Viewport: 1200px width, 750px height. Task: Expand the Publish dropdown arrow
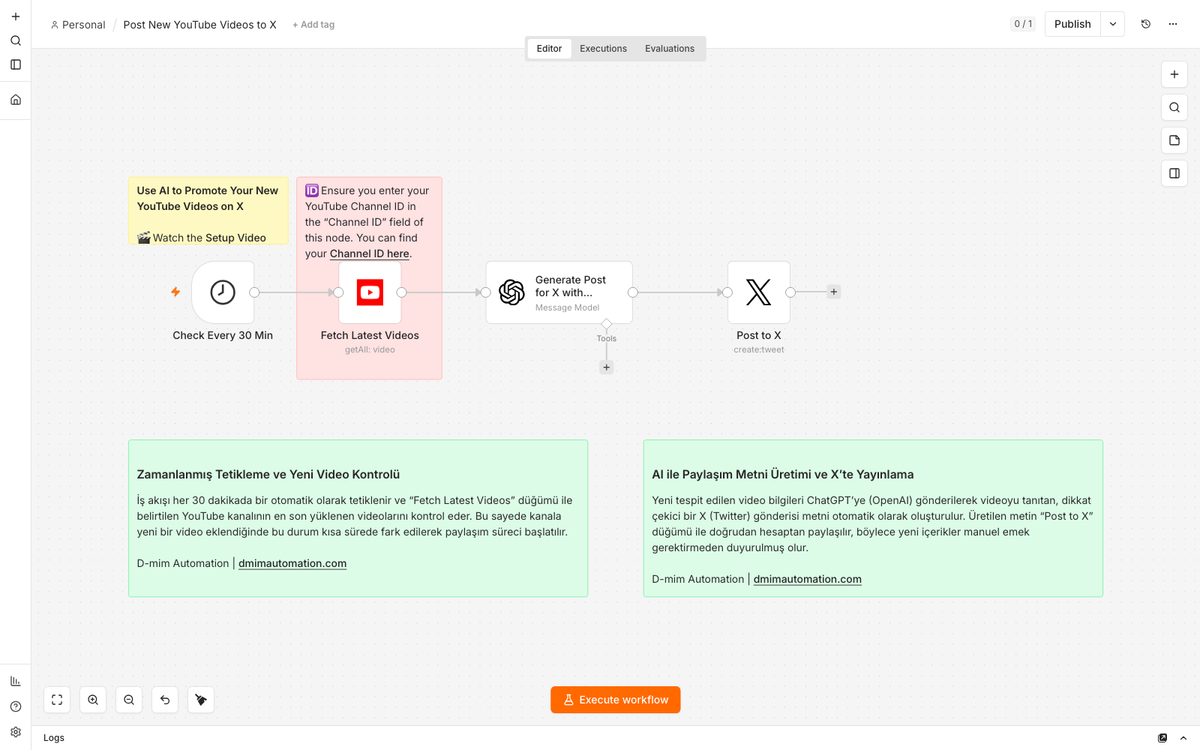pyautogui.click(x=1112, y=24)
